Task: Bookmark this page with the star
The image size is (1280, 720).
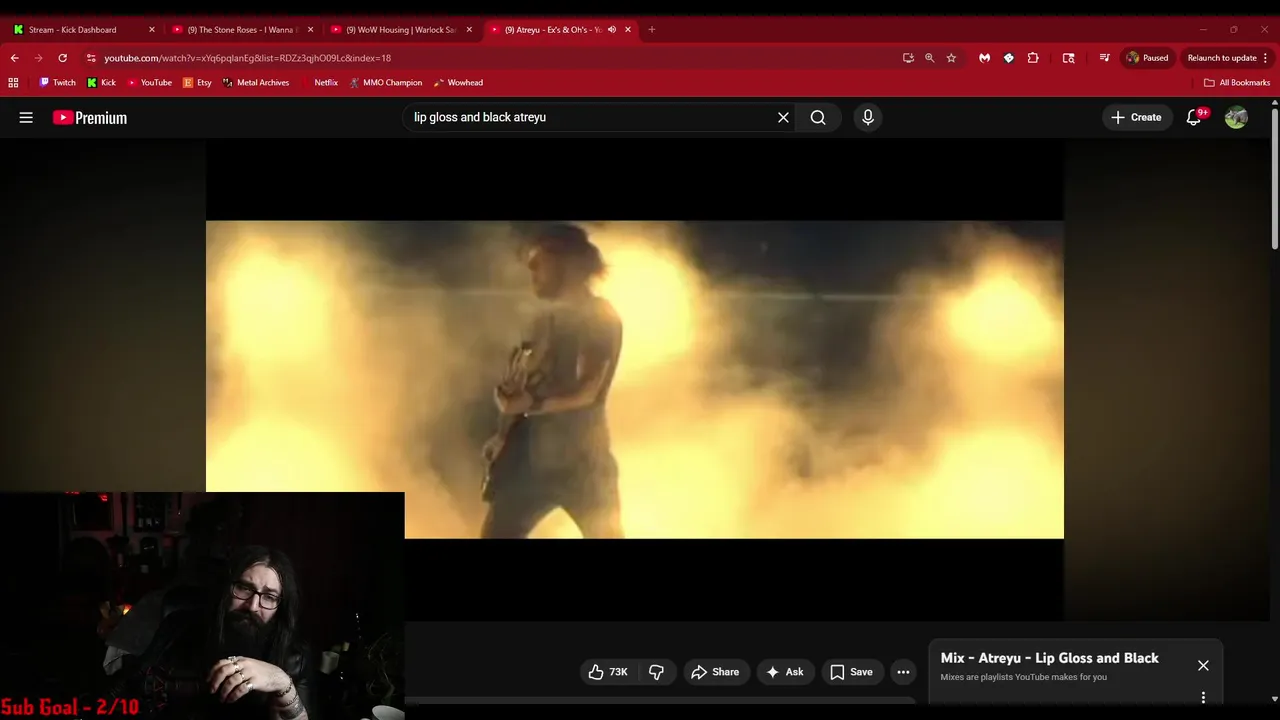Action: click(x=951, y=58)
